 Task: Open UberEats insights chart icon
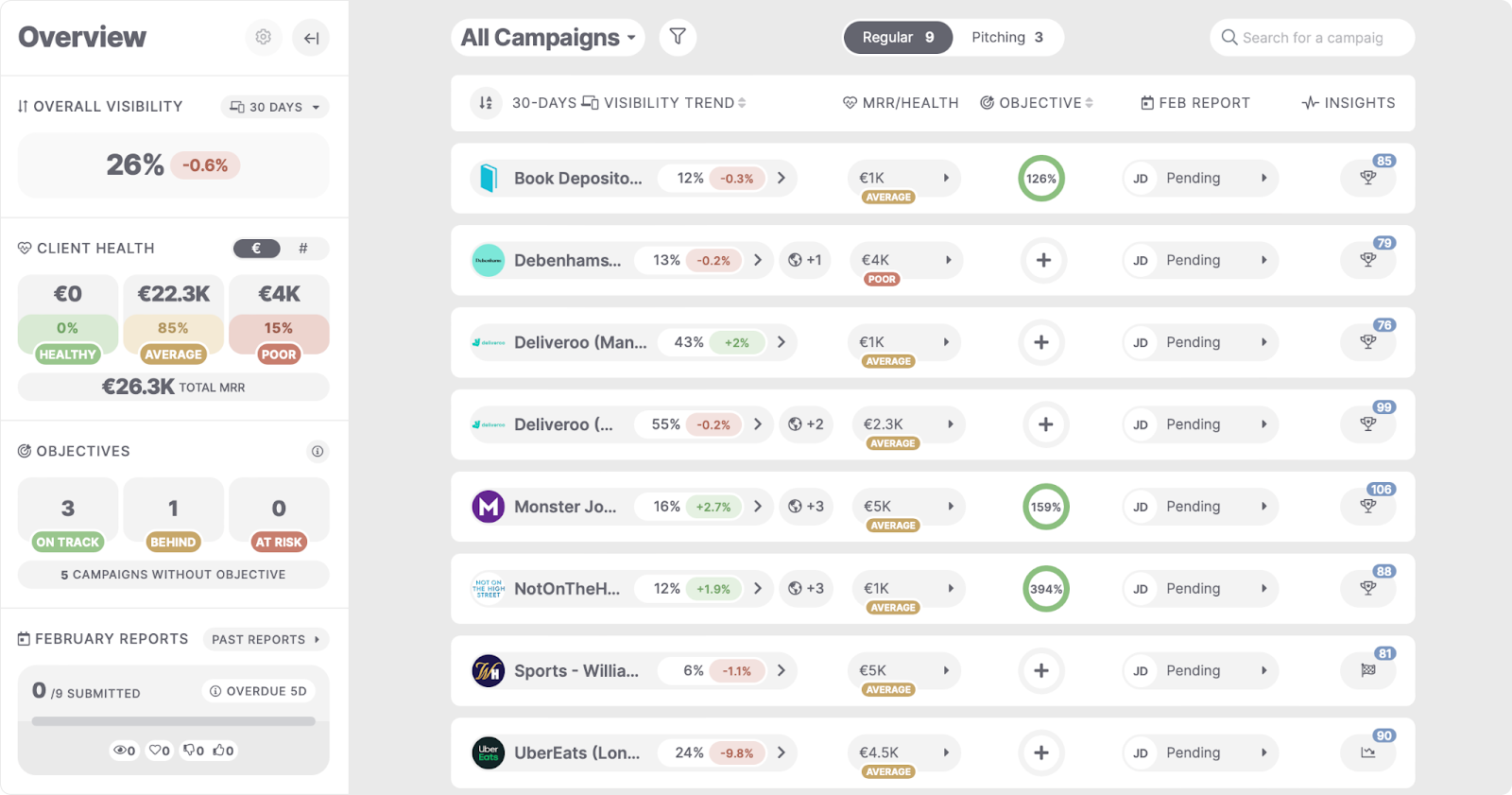pyautogui.click(x=1368, y=752)
